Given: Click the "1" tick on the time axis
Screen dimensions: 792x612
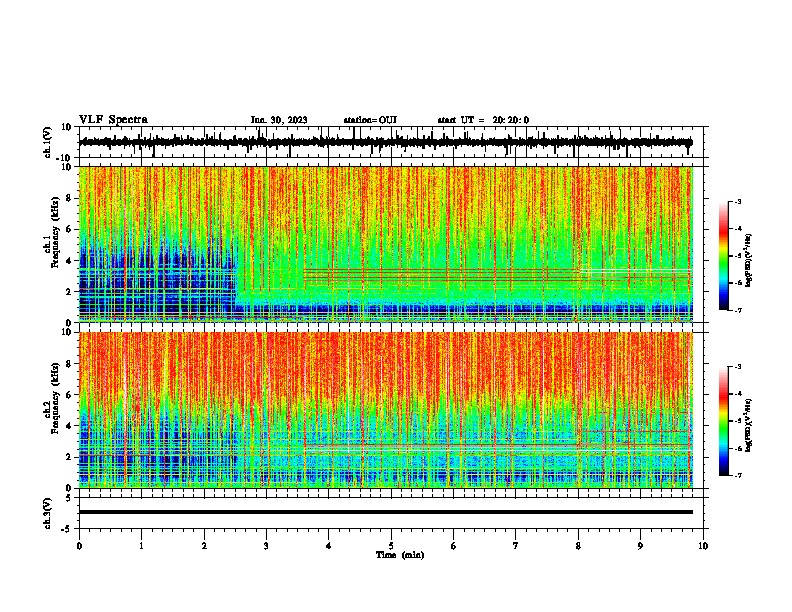Looking at the screenshot, I should [141, 546].
